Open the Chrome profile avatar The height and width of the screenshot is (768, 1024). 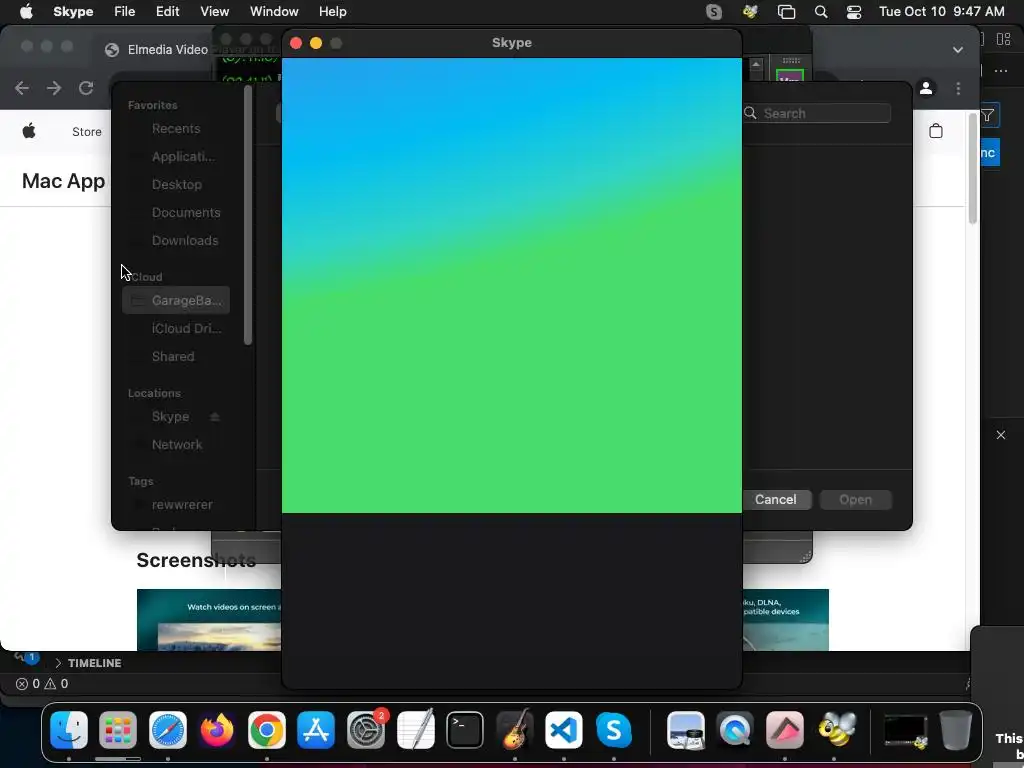(x=926, y=88)
